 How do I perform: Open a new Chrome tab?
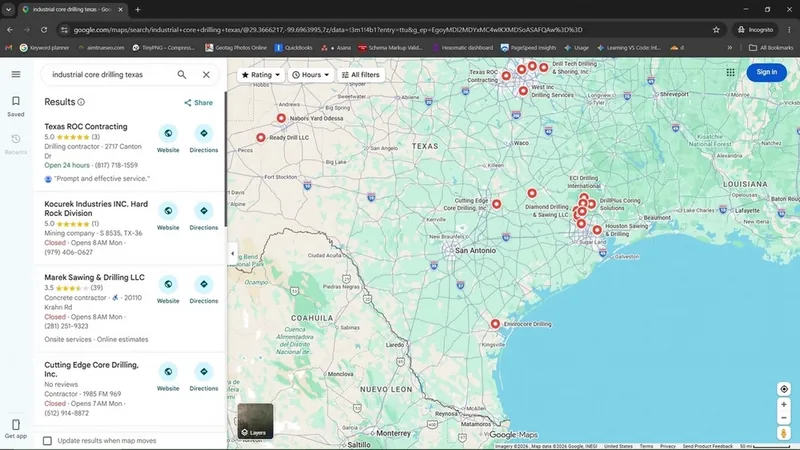138,9
